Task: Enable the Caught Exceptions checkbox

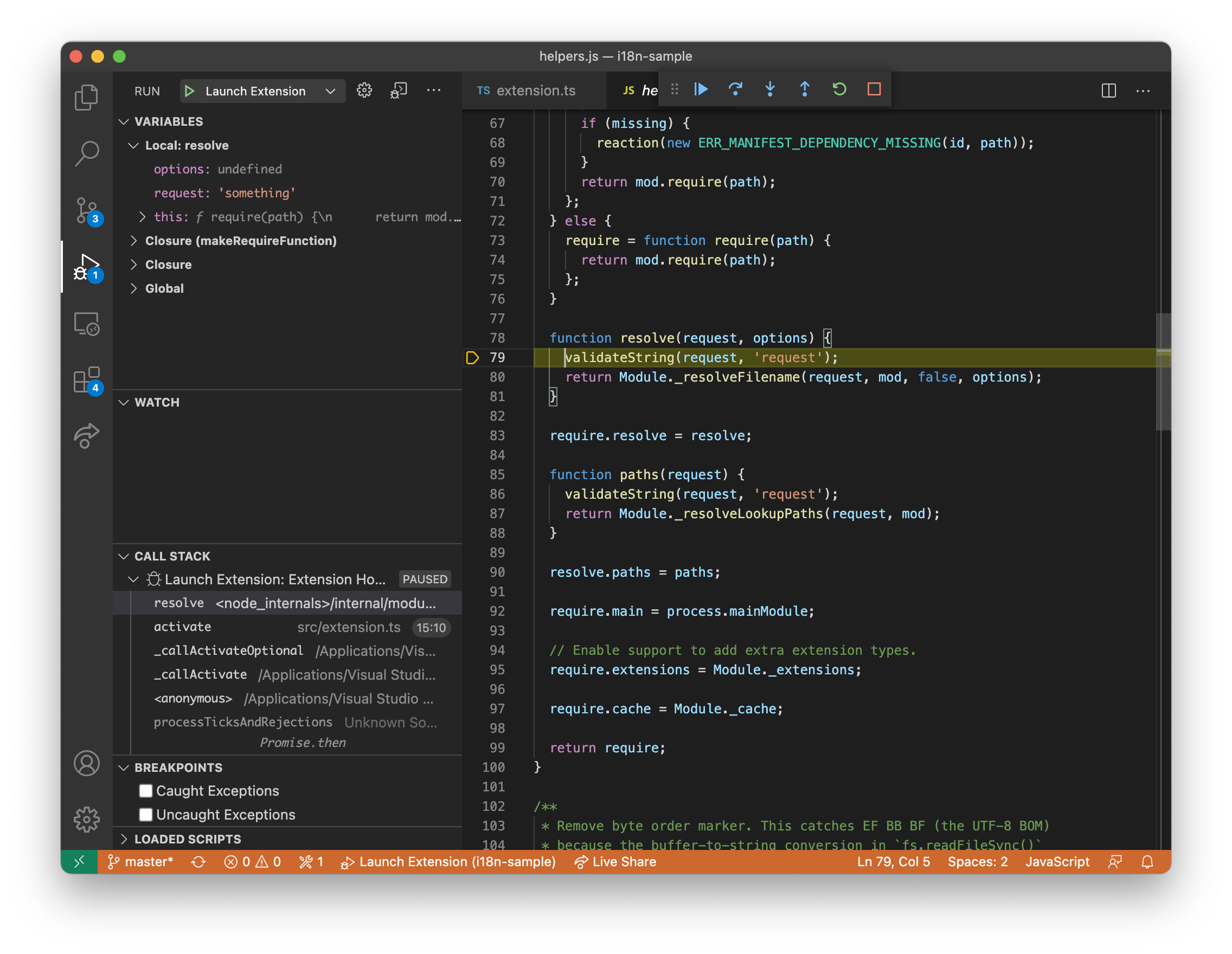Action: click(146, 790)
